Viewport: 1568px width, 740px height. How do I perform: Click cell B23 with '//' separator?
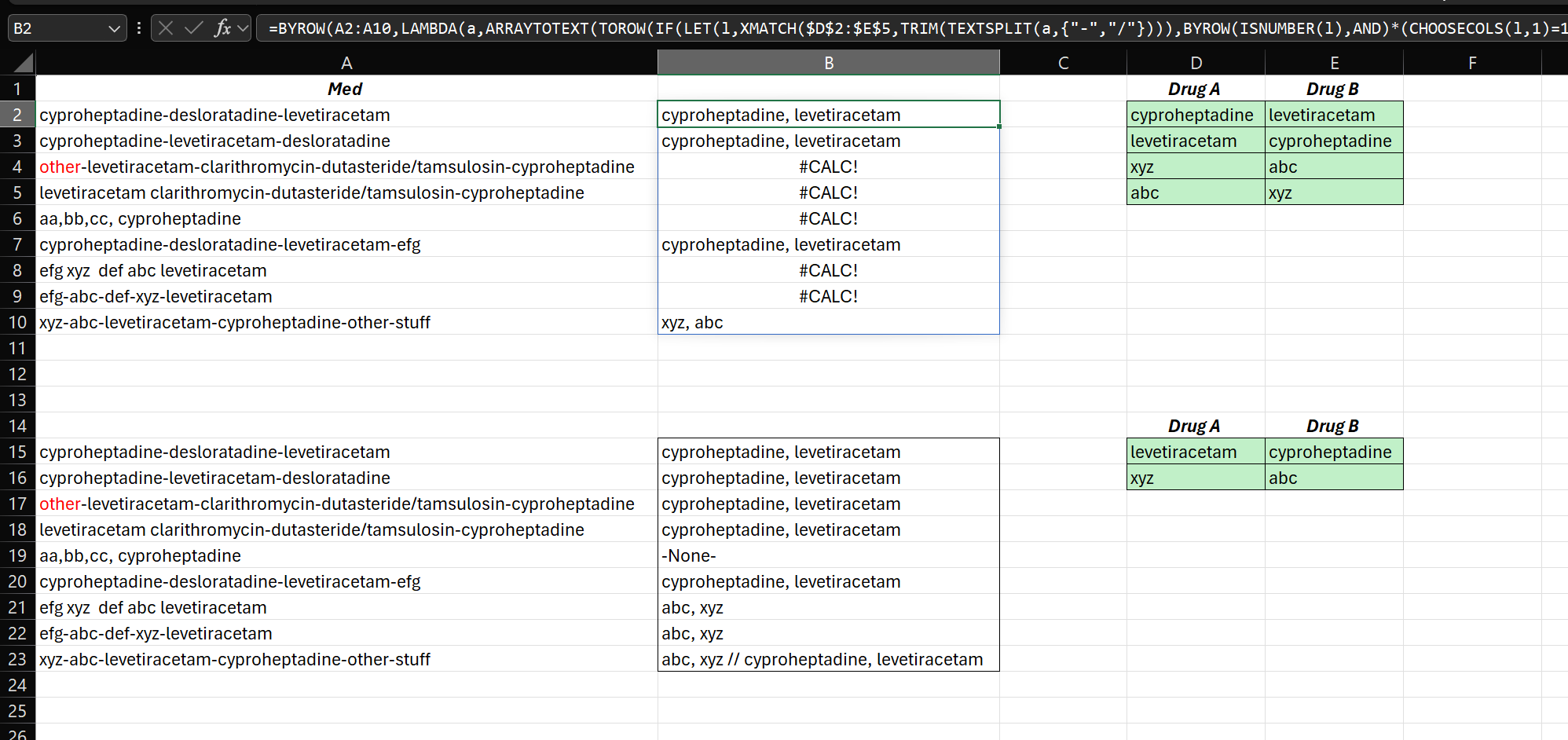click(x=829, y=659)
